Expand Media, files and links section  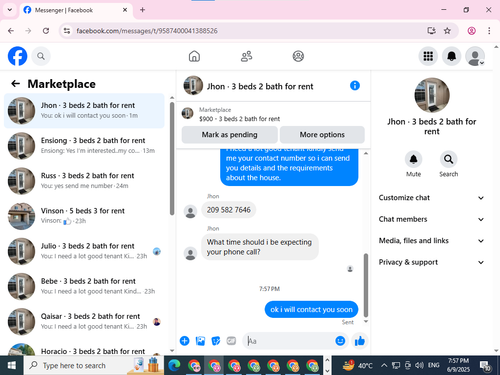click(432, 241)
